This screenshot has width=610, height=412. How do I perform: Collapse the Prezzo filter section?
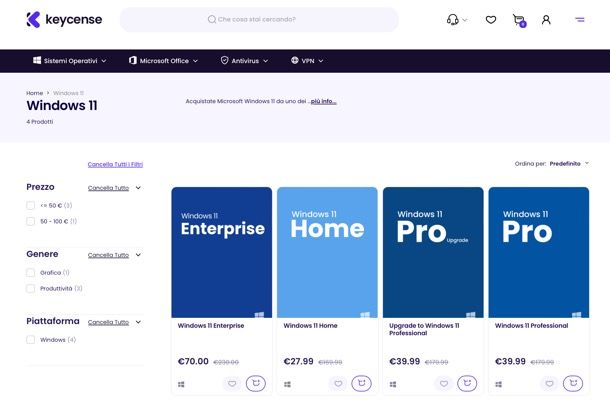(x=138, y=188)
